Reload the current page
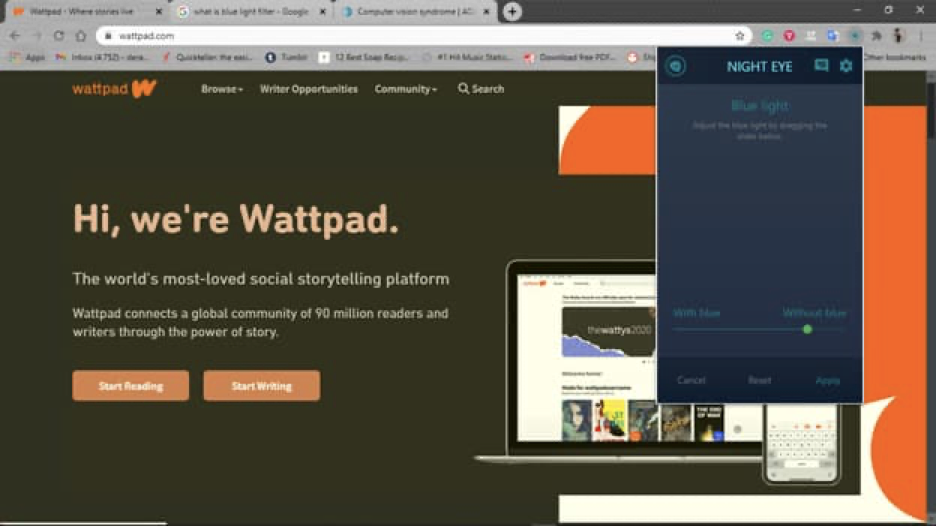Viewport: 936px width, 526px height. [58, 36]
